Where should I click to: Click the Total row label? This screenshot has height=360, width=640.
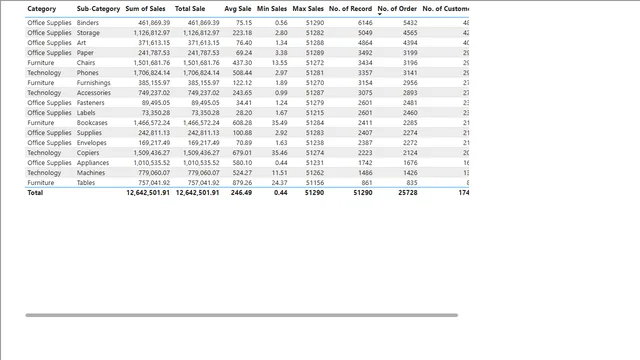point(35,193)
